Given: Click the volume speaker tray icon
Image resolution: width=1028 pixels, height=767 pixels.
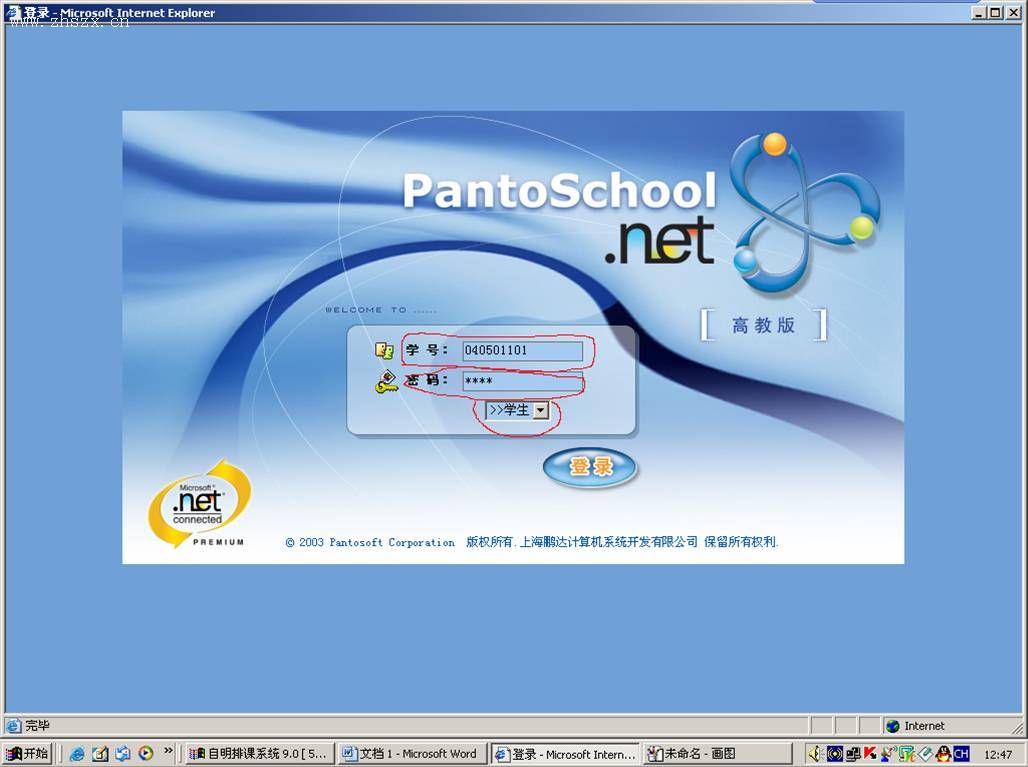Looking at the screenshot, I should 815,754.
